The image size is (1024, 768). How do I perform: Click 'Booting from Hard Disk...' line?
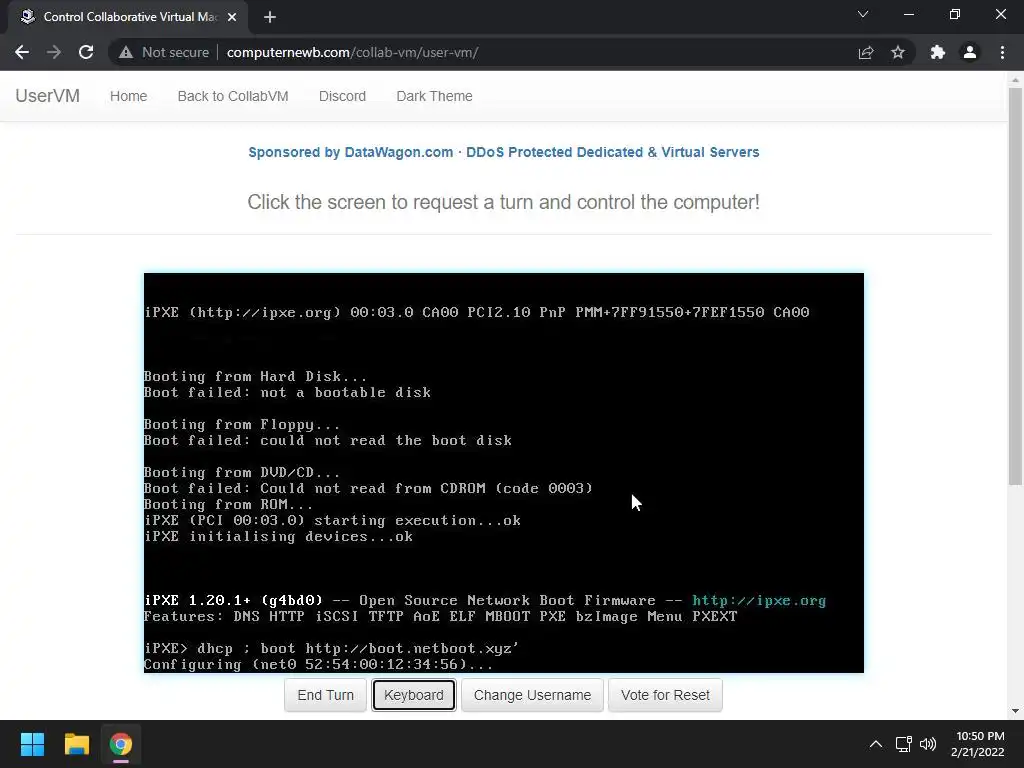pyautogui.click(x=255, y=376)
